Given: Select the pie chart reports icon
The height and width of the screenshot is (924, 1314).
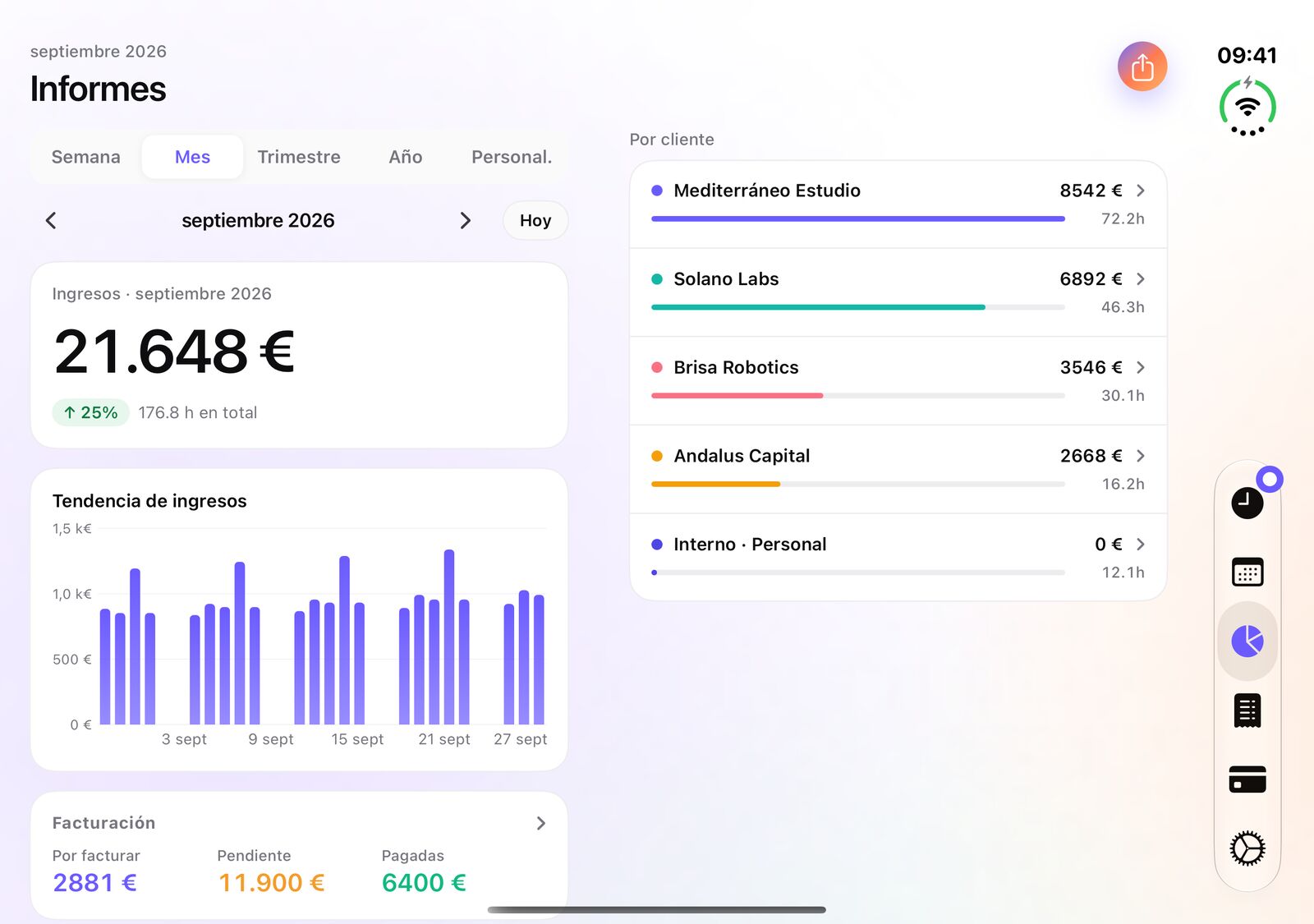Looking at the screenshot, I should [1247, 641].
